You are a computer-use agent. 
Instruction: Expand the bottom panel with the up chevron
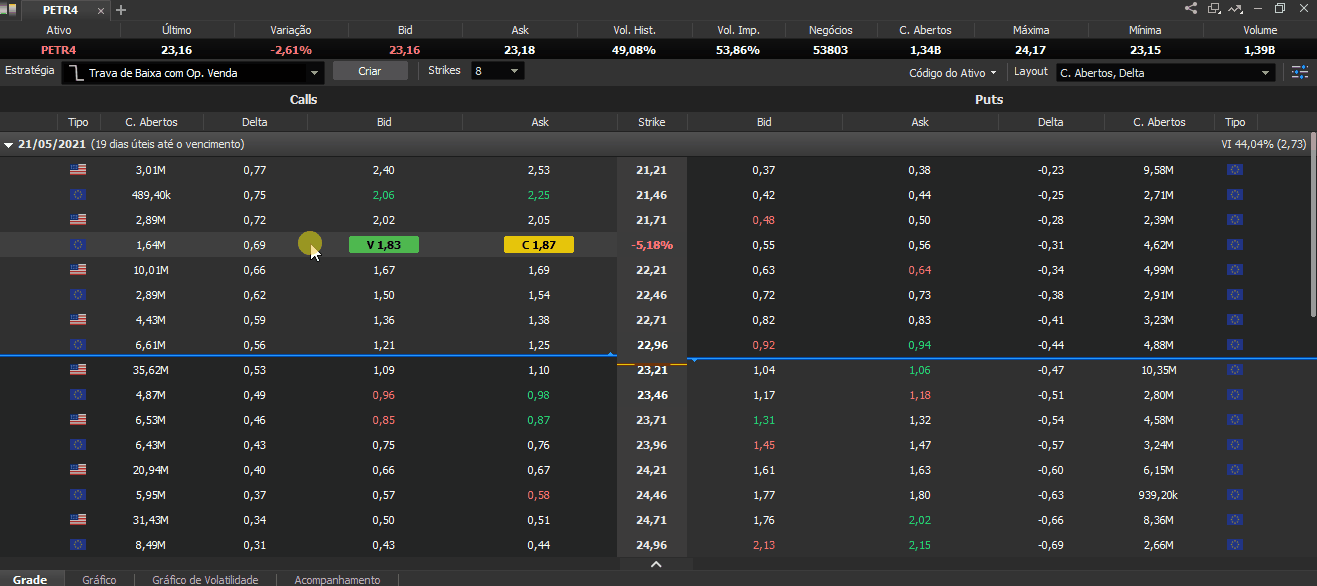pos(657,565)
